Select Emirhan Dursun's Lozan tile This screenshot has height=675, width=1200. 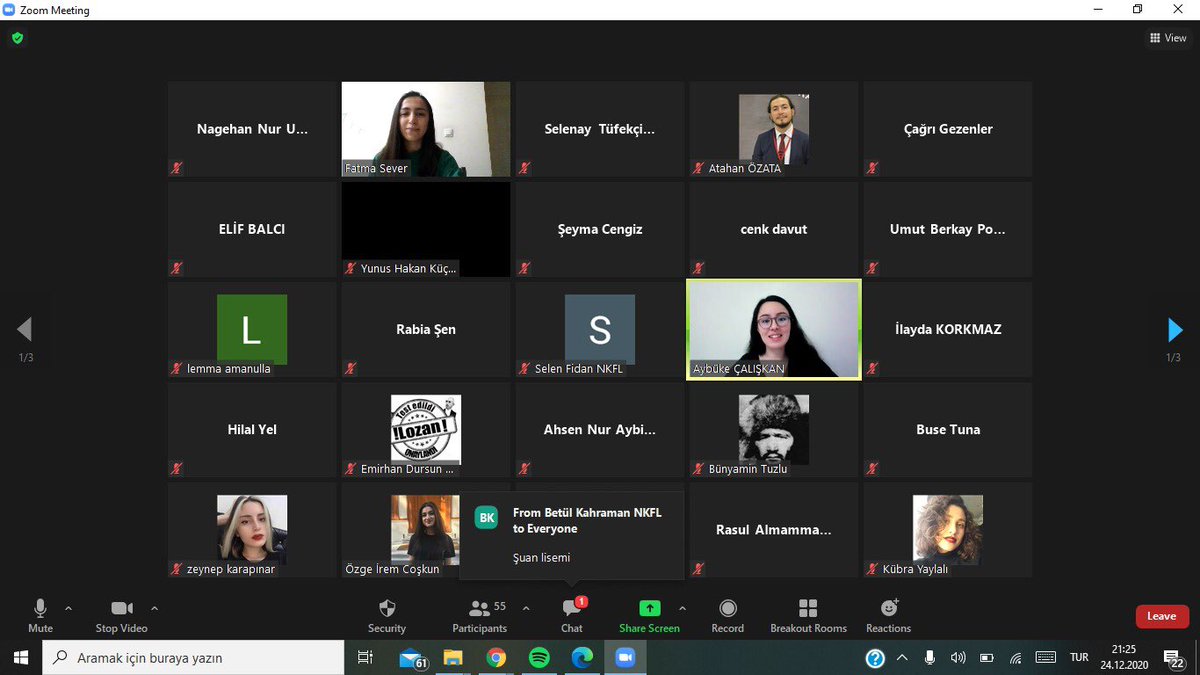click(426, 429)
